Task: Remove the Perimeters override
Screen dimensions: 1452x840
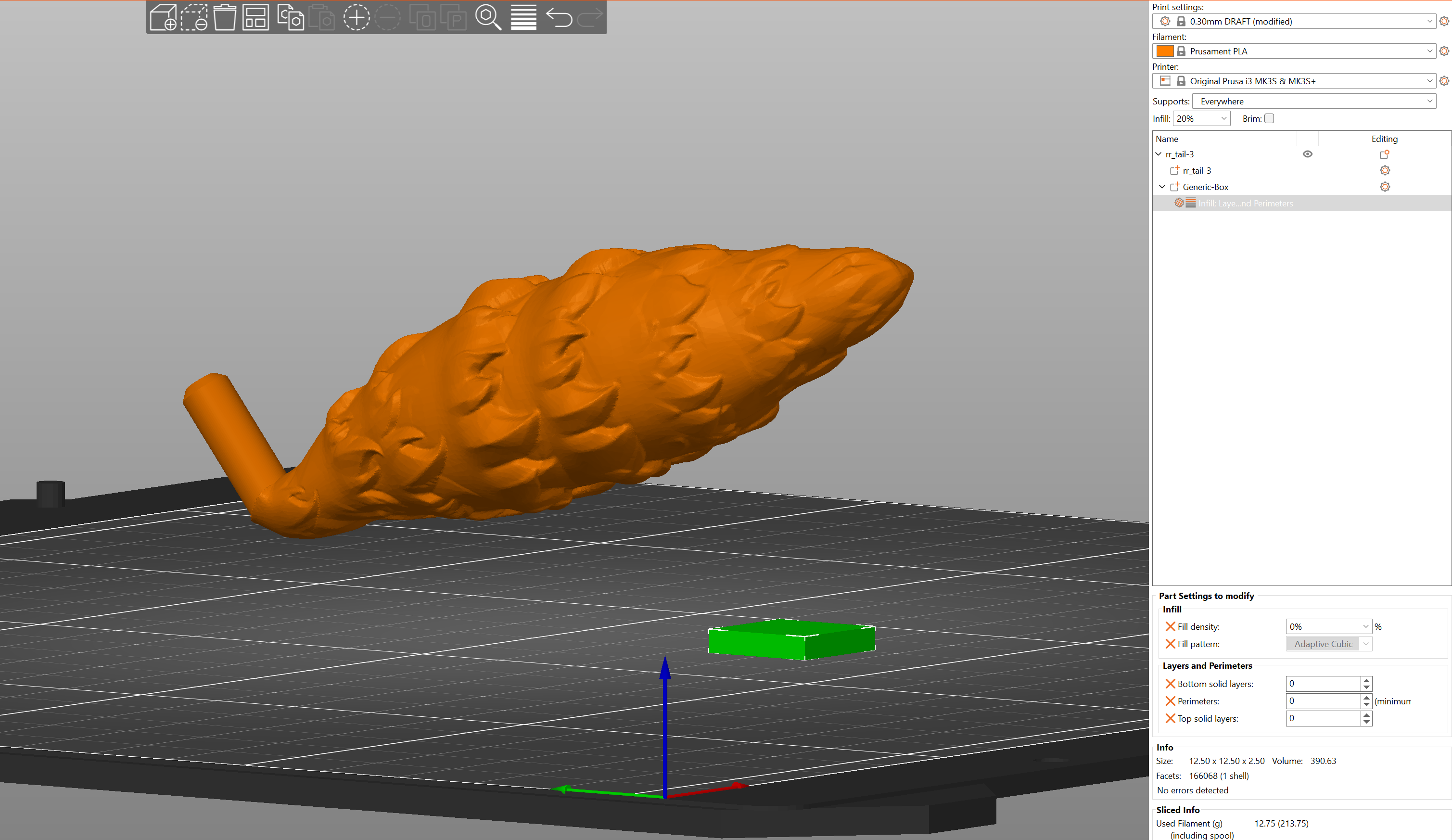Action: click(x=1170, y=700)
